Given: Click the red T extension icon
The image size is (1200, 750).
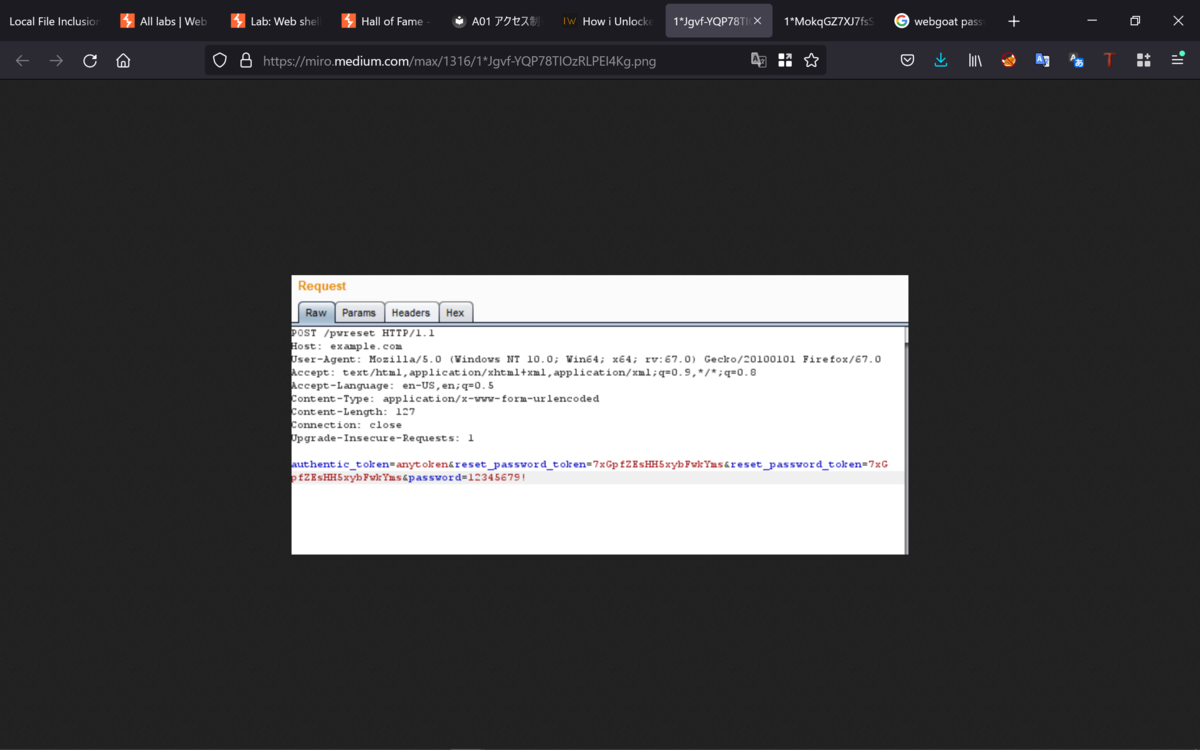Looking at the screenshot, I should tap(1109, 61).
